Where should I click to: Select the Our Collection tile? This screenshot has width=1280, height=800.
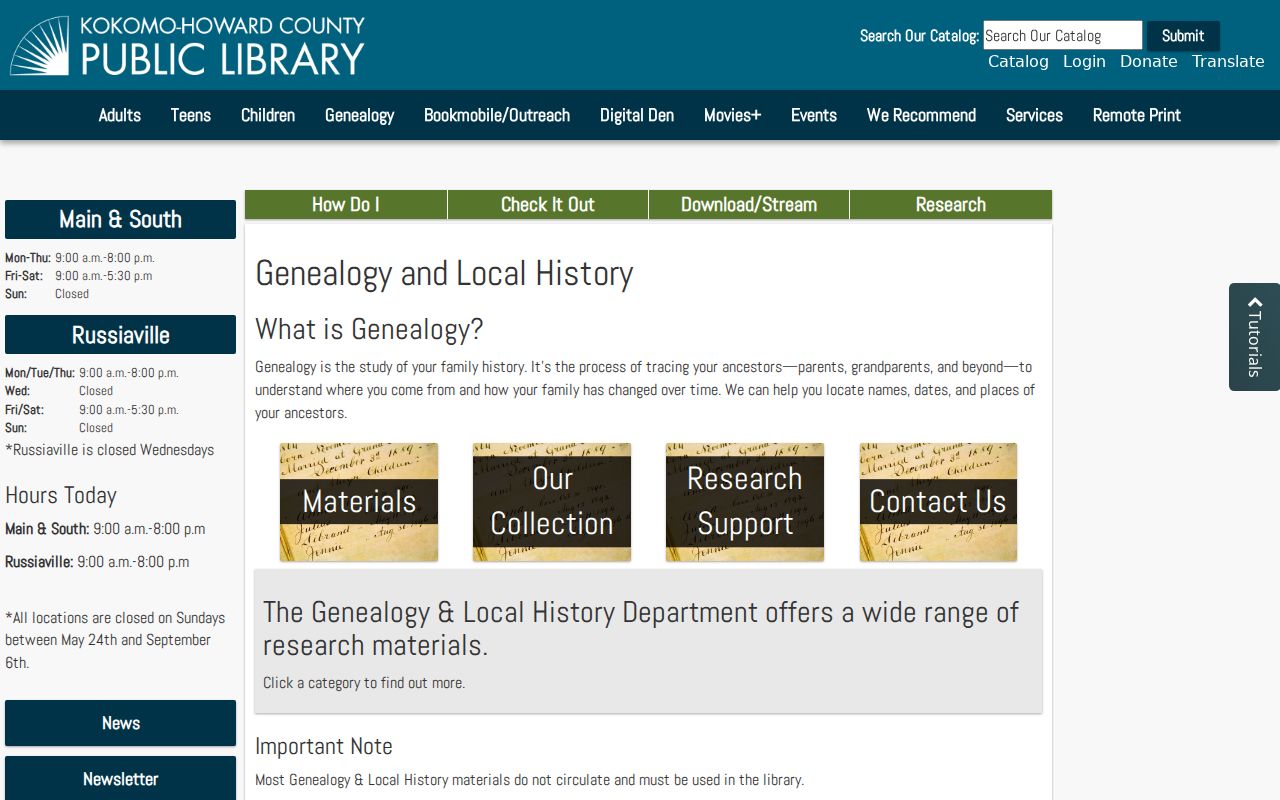point(552,502)
